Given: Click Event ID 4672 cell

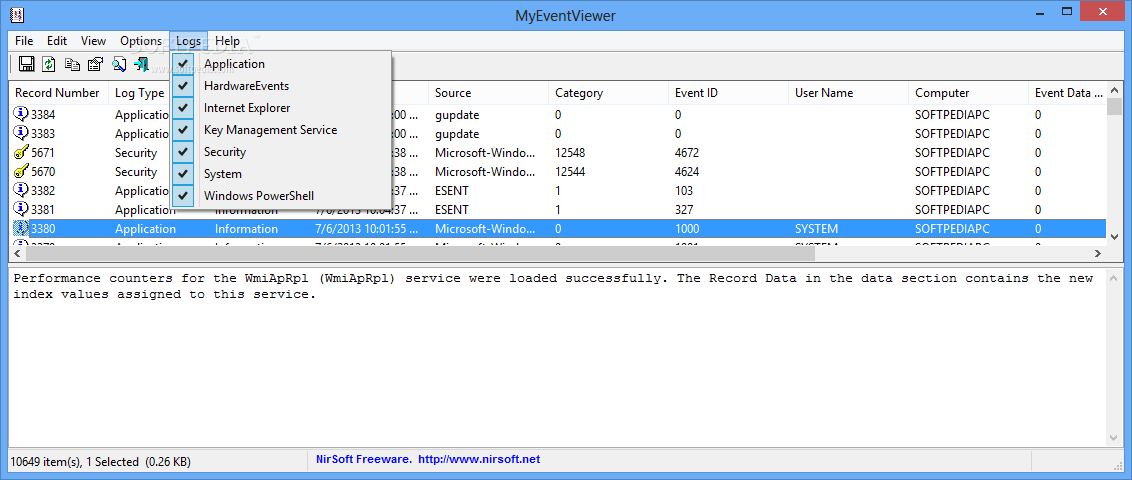Looking at the screenshot, I should pos(687,153).
